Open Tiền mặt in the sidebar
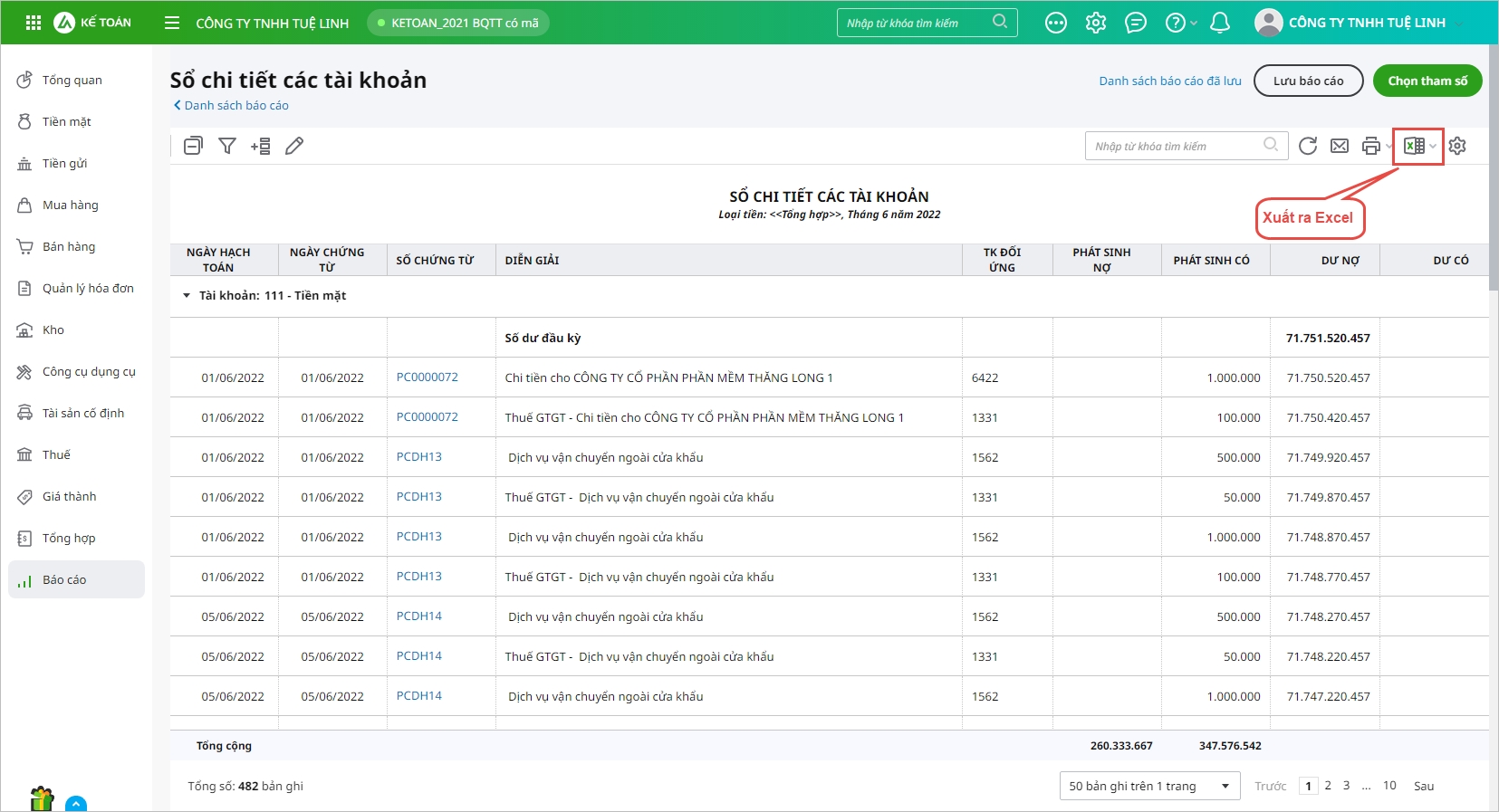This screenshot has height=812, width=1499. [67, 122]
